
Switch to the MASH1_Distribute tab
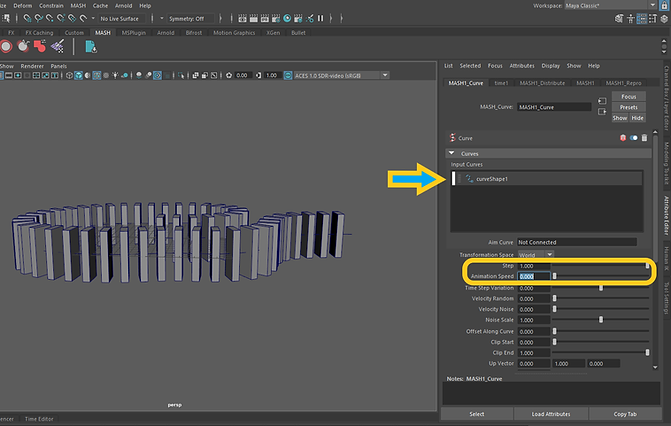542,83
